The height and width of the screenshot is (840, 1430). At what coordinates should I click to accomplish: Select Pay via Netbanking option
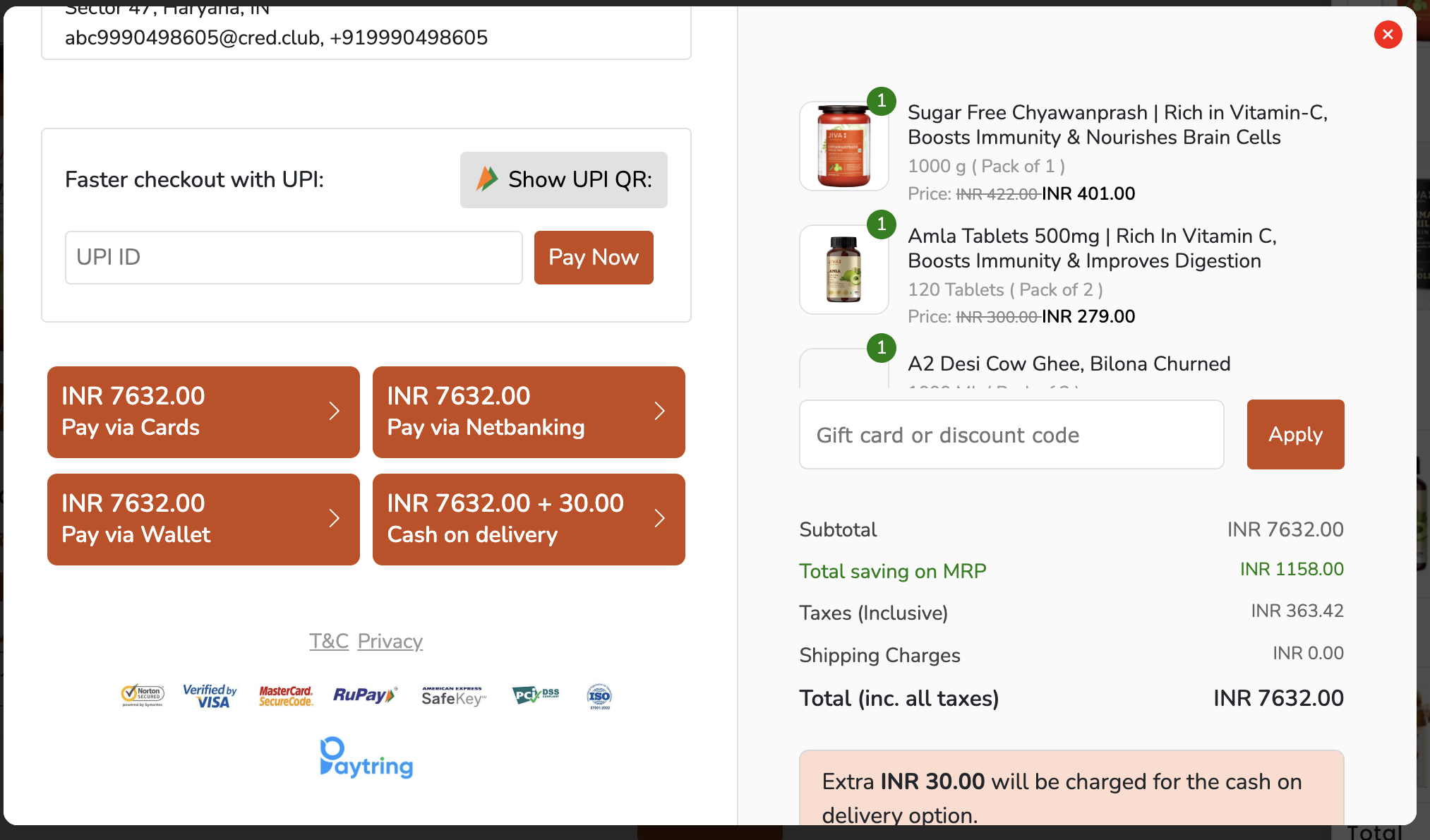pyautogui.click(x=529, y=412)
